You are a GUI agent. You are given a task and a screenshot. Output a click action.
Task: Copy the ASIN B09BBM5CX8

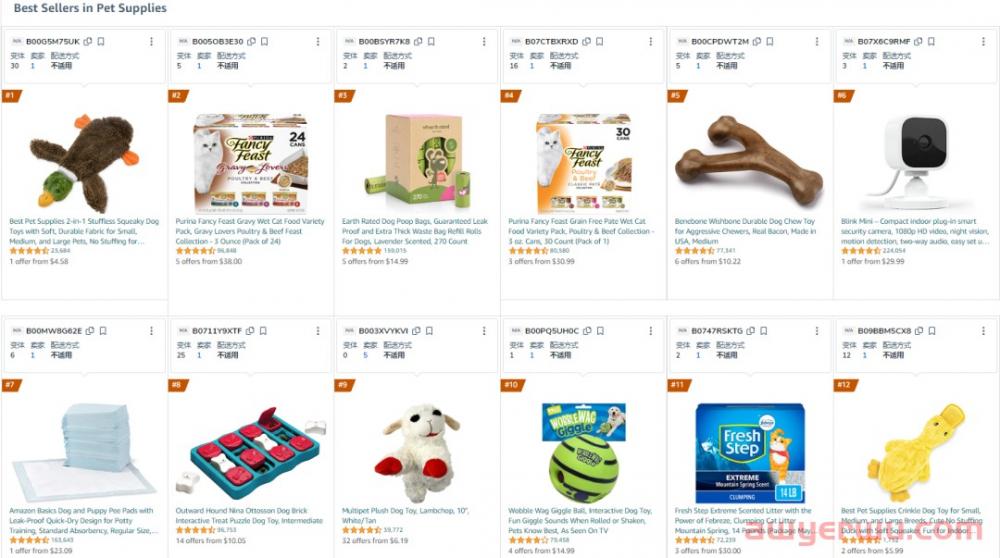point(919,331)
